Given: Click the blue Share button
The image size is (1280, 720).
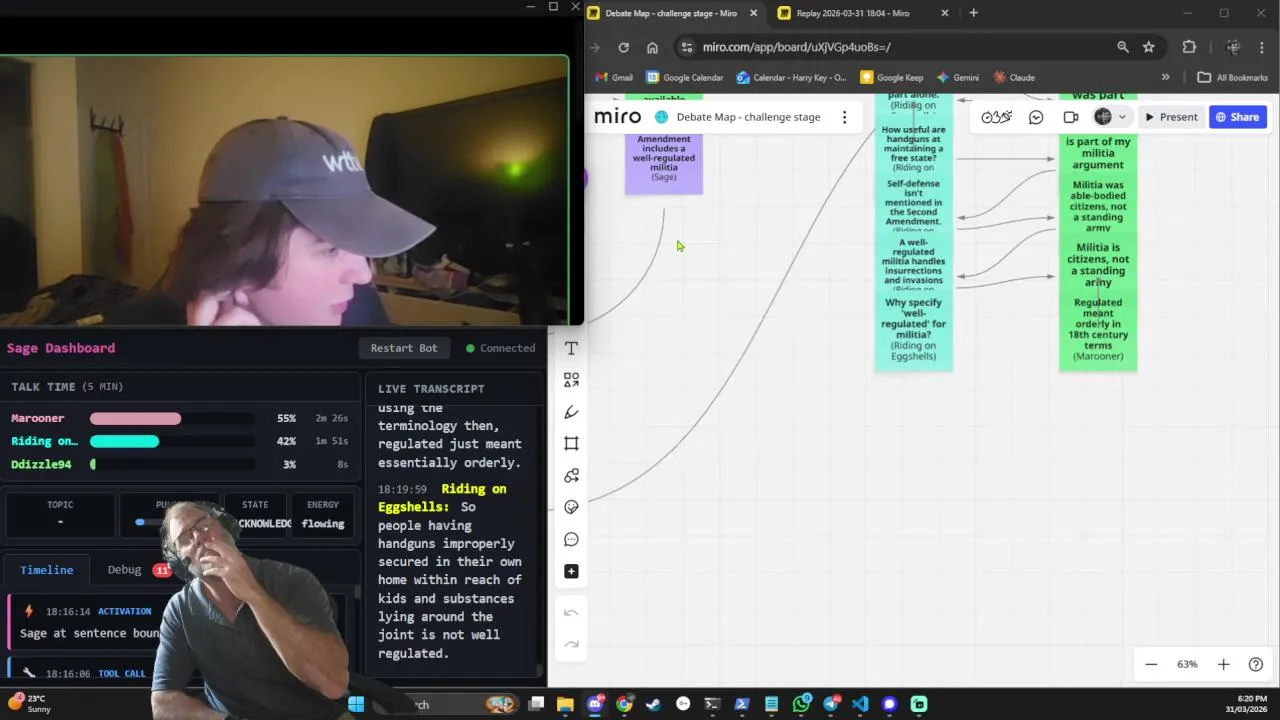Looking at the screenshot, I should [x=1238, y=117].
